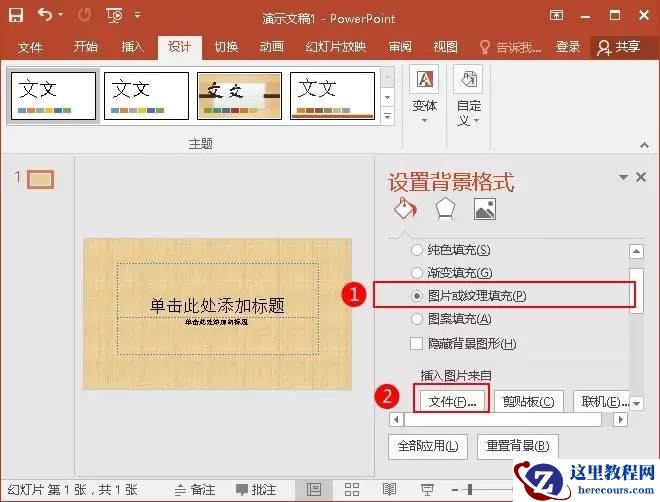Click the 告诉我 lightbulb search box
This screenshot has height=502, width=660.
click(x=510, y=47)
